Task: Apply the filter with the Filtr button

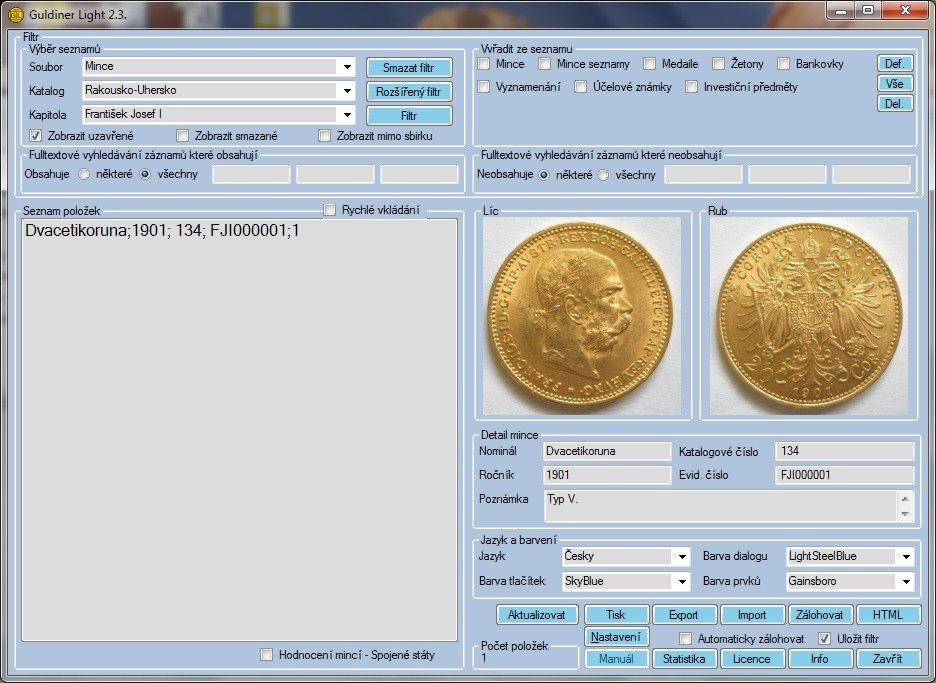Action: pyautogui.click(x=409, y=115)
